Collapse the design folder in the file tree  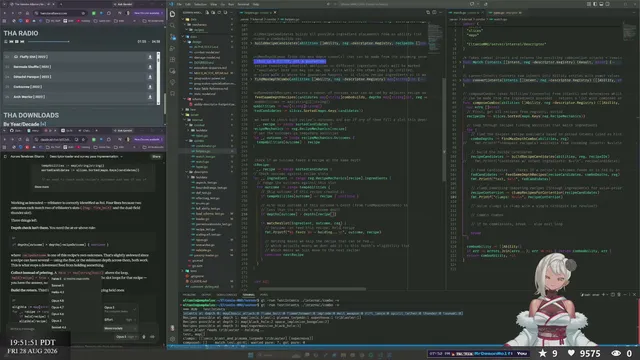196,42
